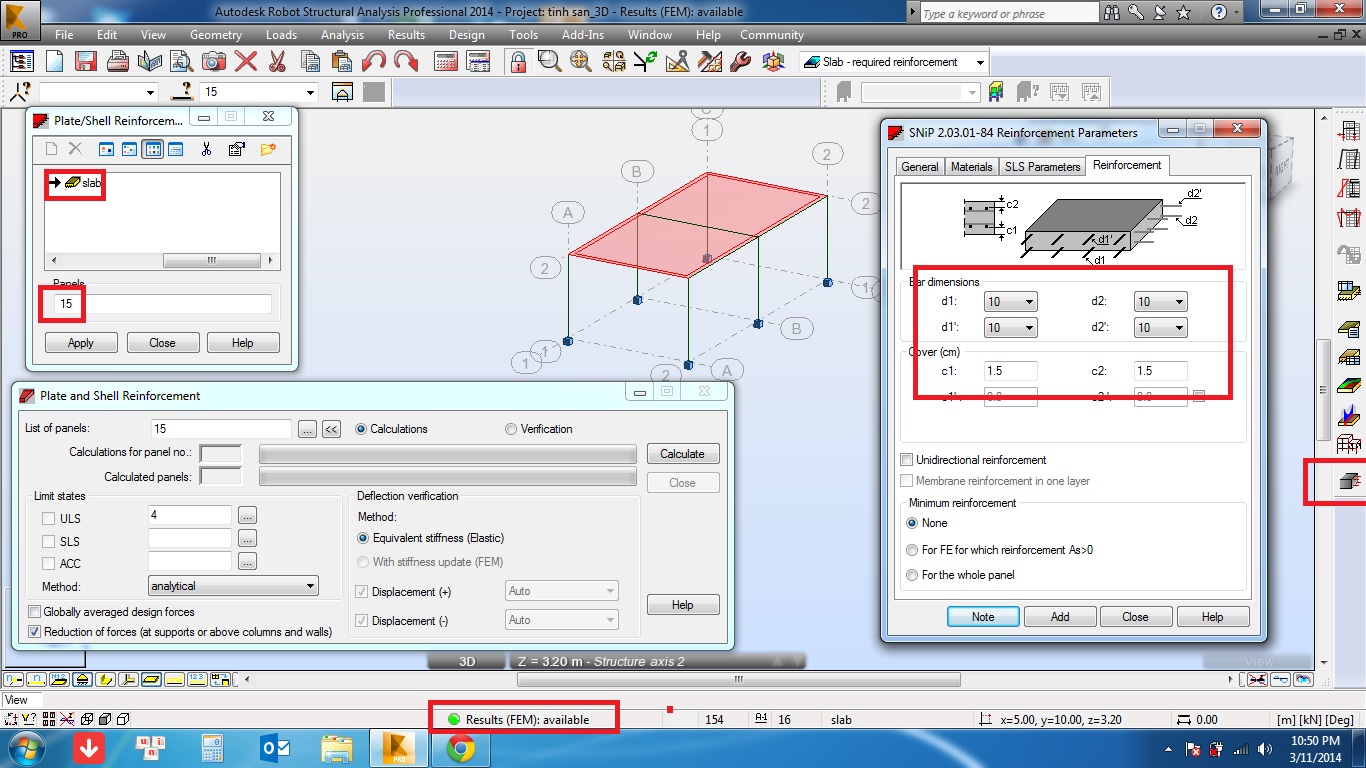Check the SLS limit state checkbox
1366x768 pixels.
tap(48, 541)
